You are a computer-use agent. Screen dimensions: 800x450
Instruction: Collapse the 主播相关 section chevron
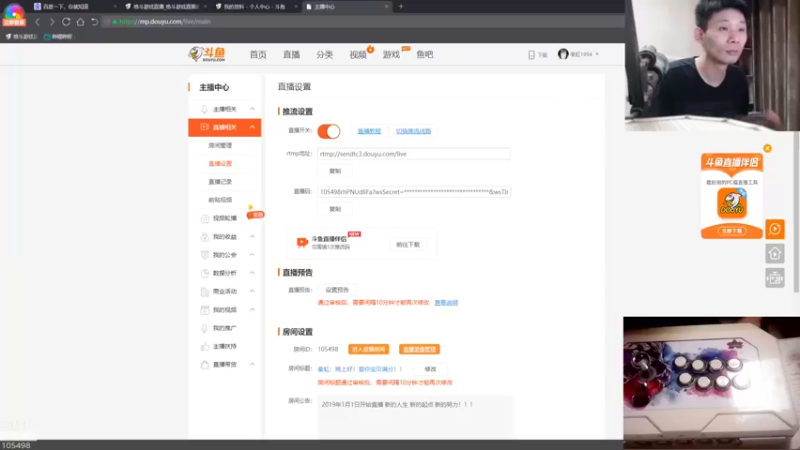point(252,109)
